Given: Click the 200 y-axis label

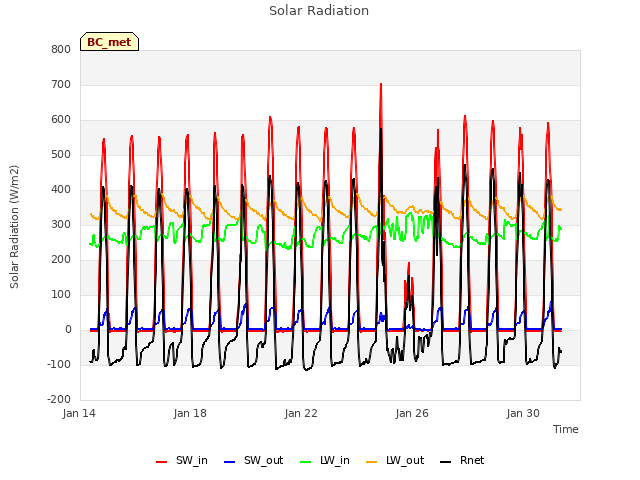Looking at the screenshot, I should pos(61,260).
